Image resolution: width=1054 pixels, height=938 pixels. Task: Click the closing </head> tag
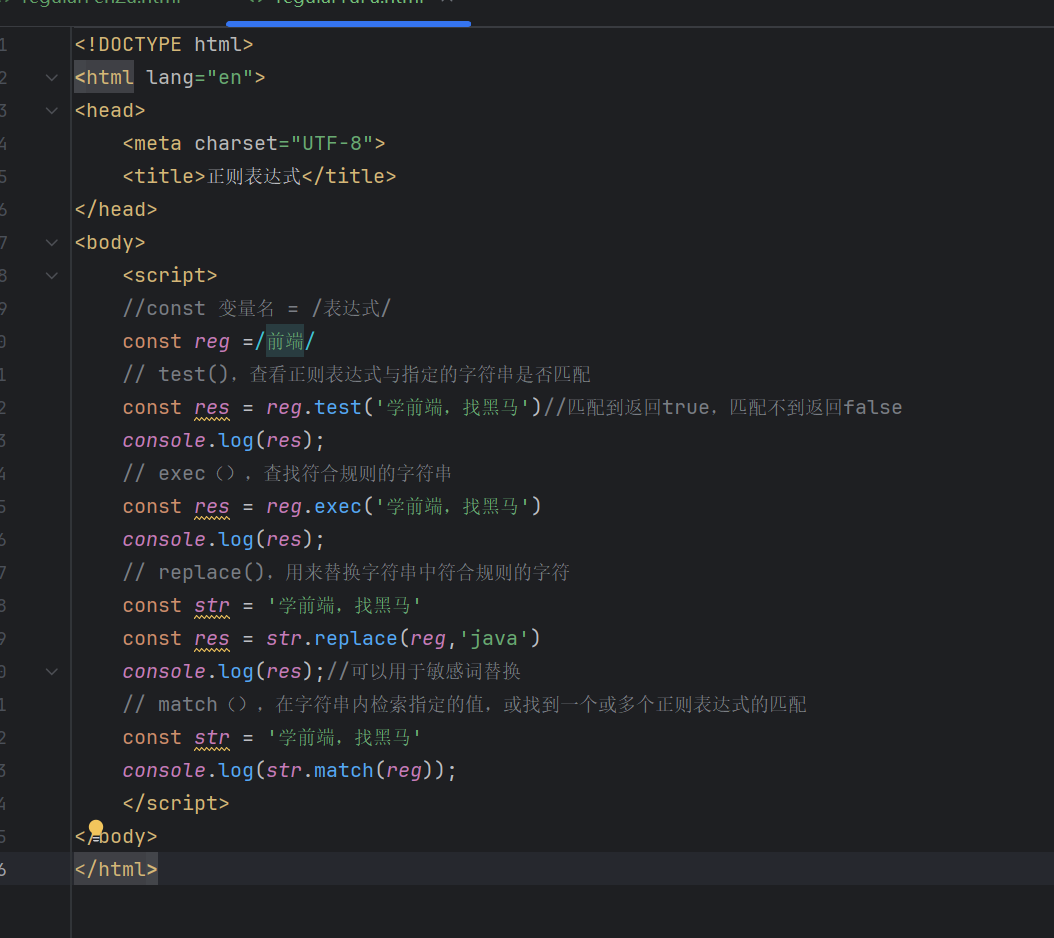point(116,210)
